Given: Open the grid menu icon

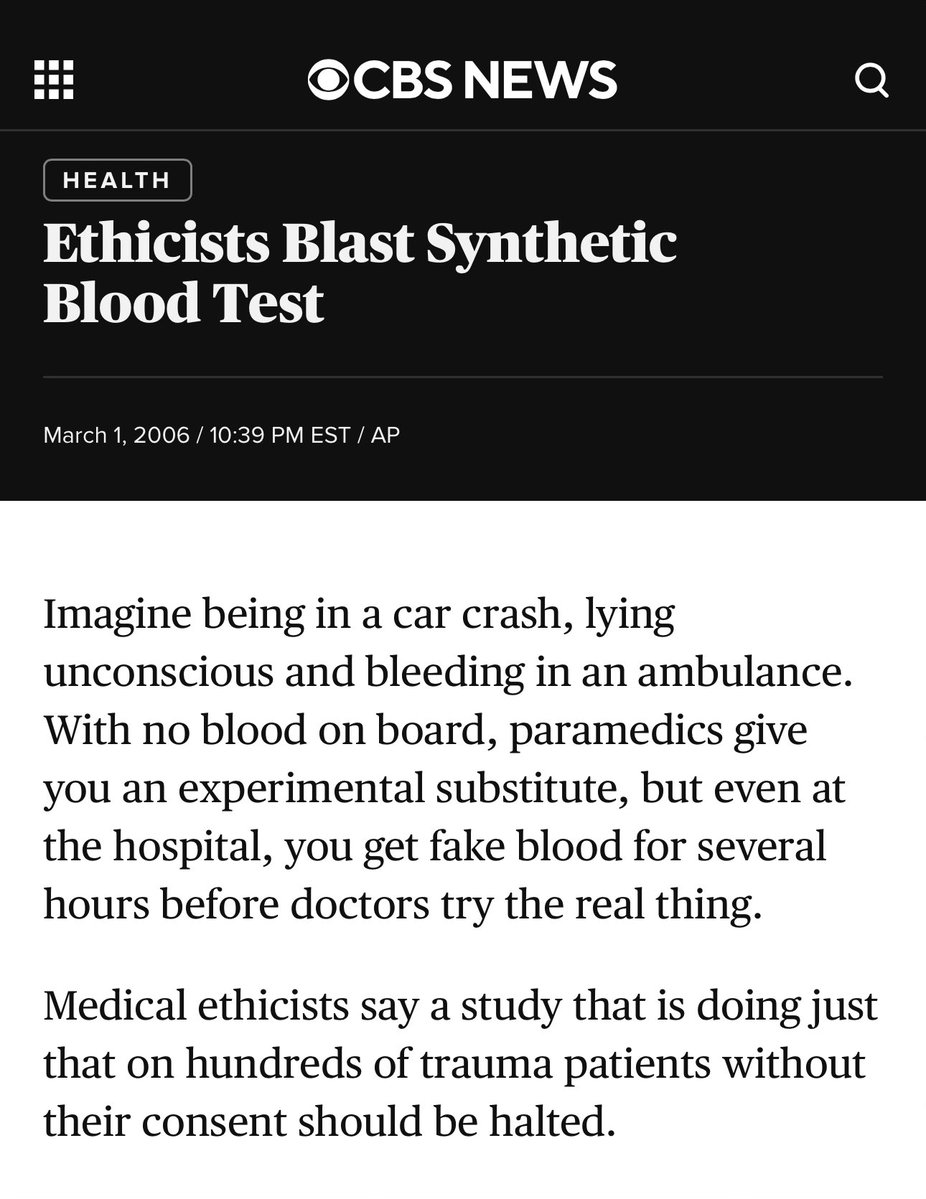Looking at the screenshot, I should 54,80.
